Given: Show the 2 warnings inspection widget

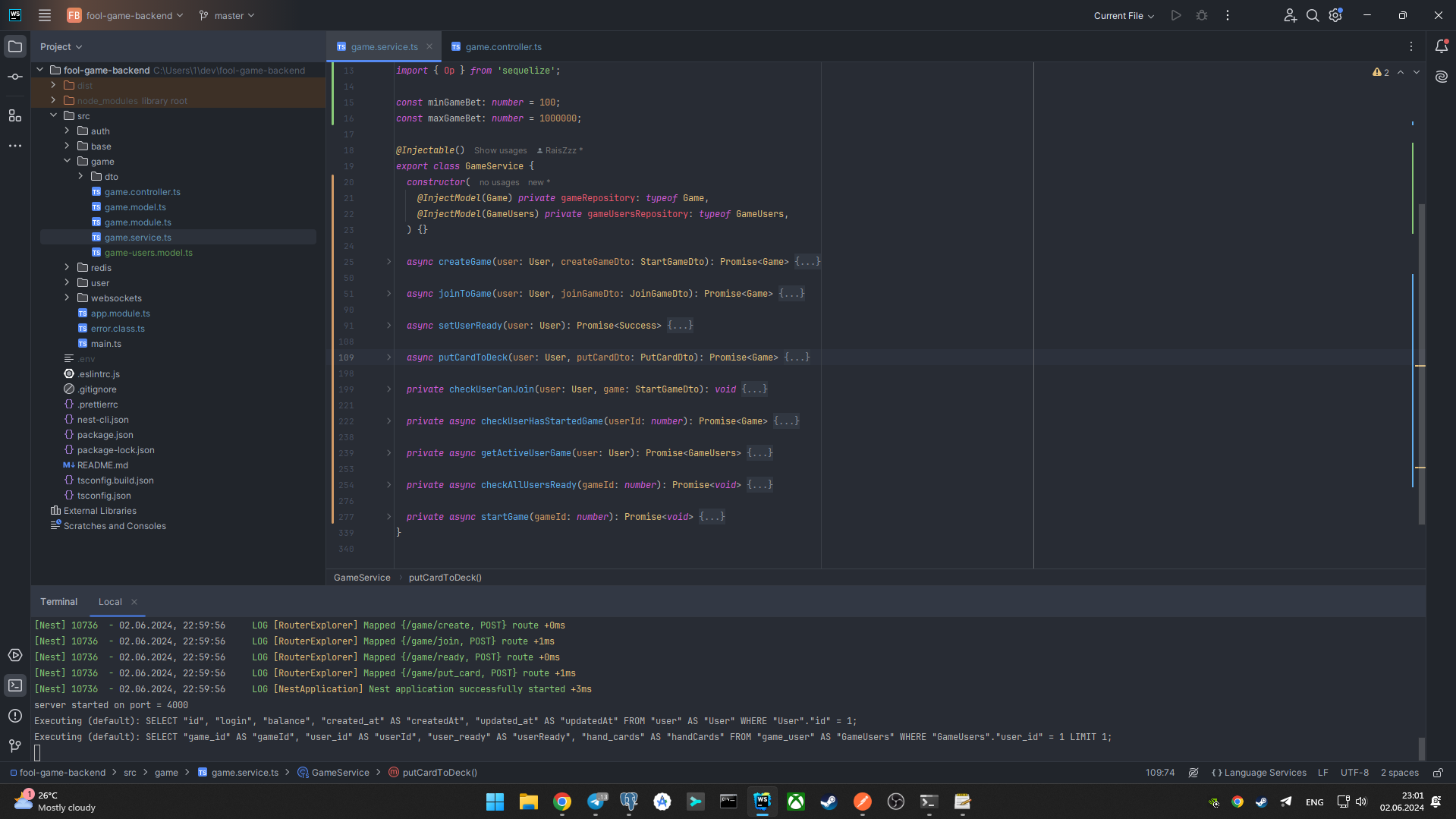Looking at the screenshot, I should coord(1381,72).
